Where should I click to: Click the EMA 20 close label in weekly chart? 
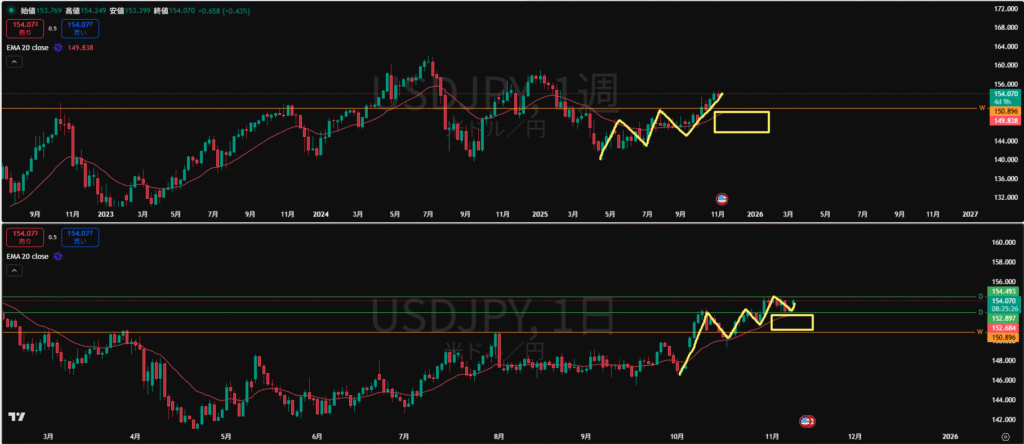tap(26, 46)
